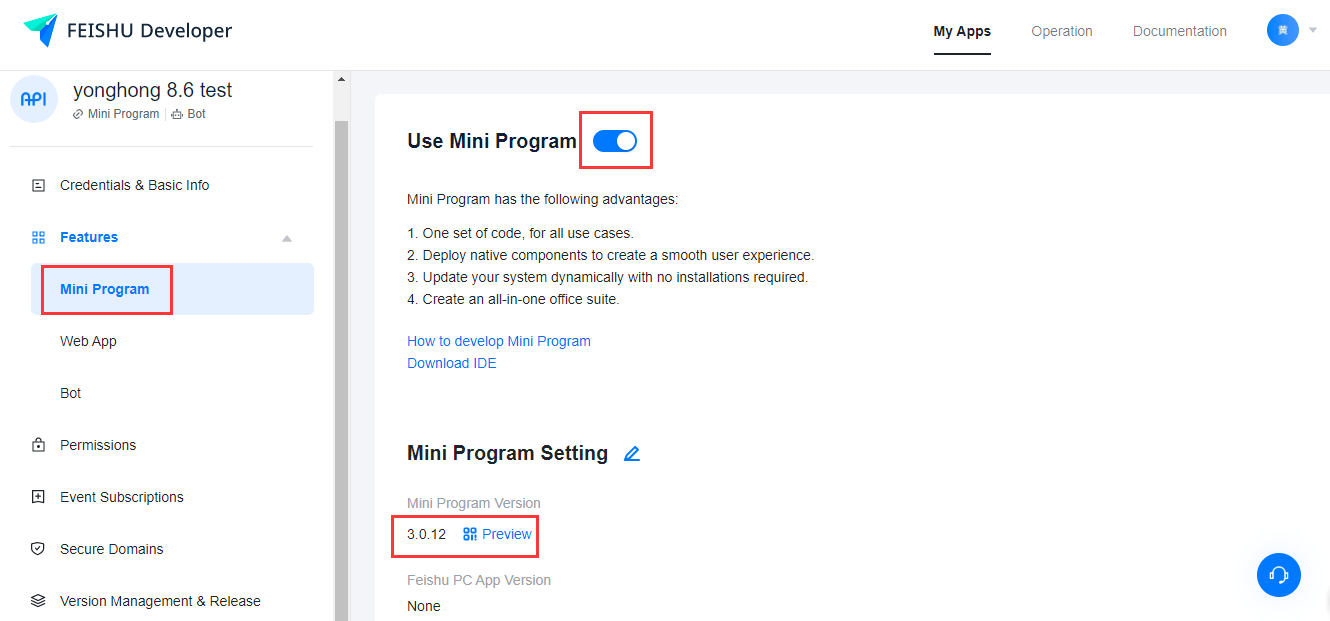
Task: Click the Download IDE link
Action: (451, 363)
